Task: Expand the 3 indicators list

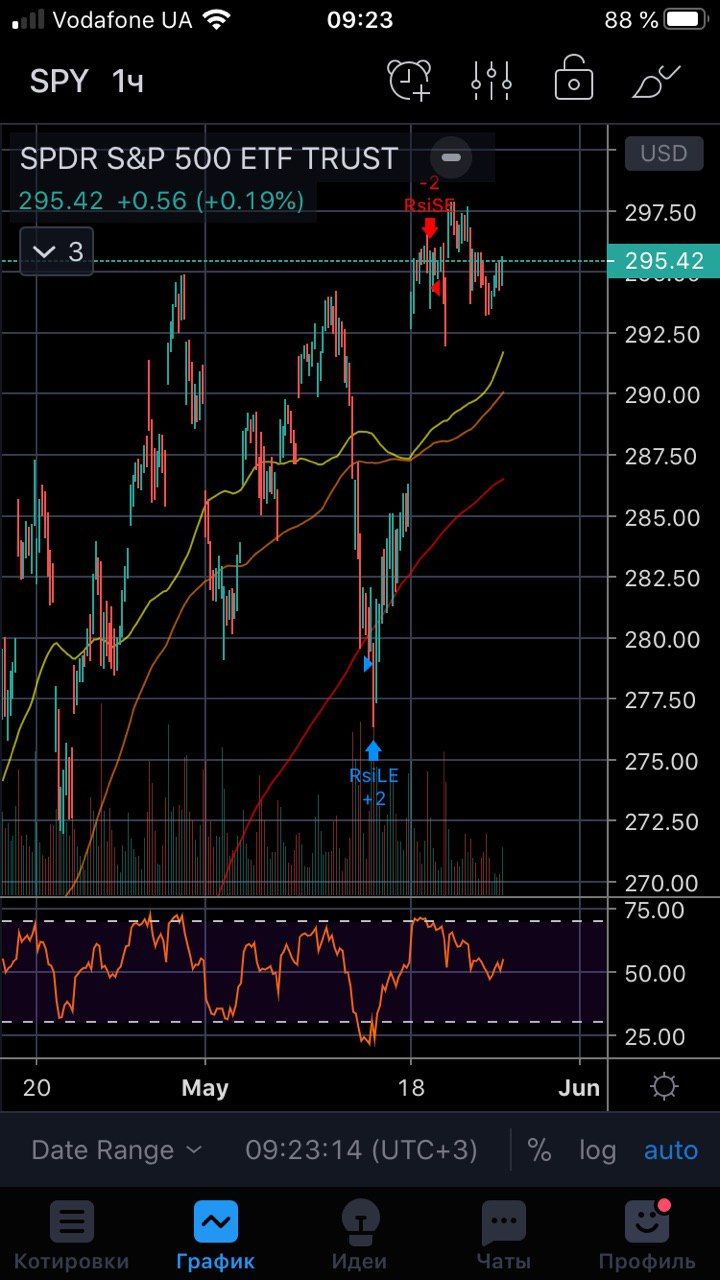Action: coord(56,251)
